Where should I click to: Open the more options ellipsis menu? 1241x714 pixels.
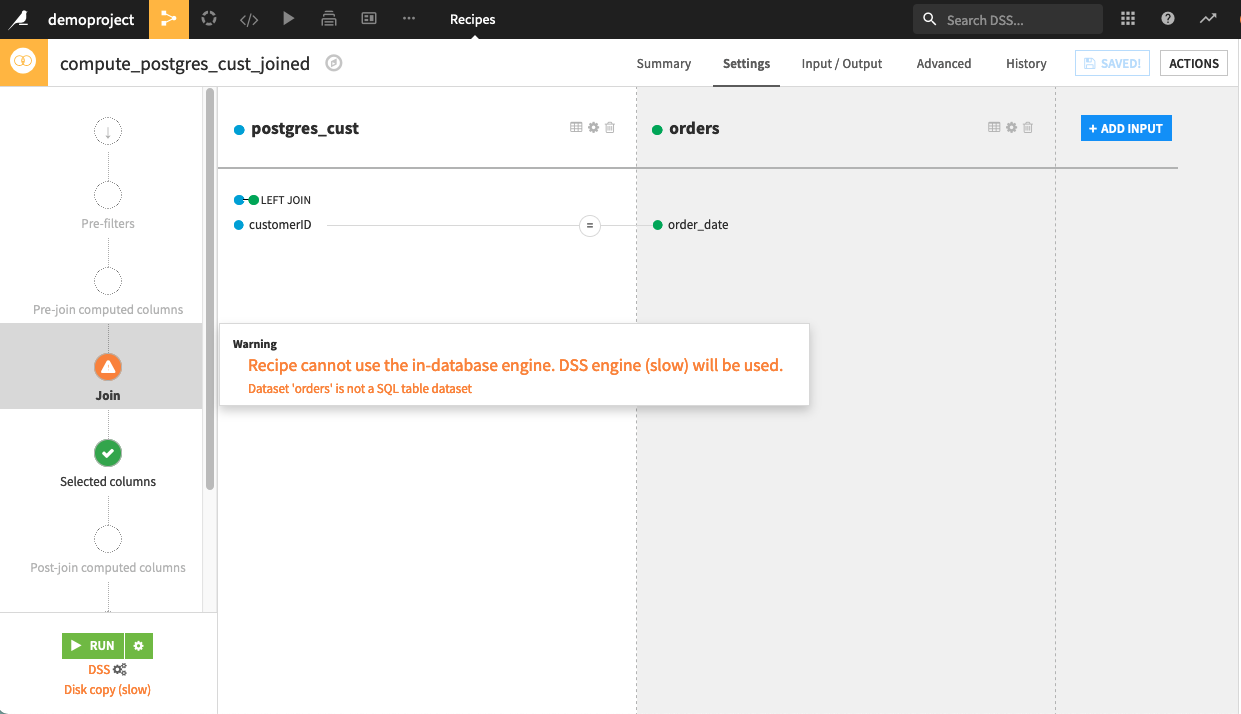(x=409, y=19)
